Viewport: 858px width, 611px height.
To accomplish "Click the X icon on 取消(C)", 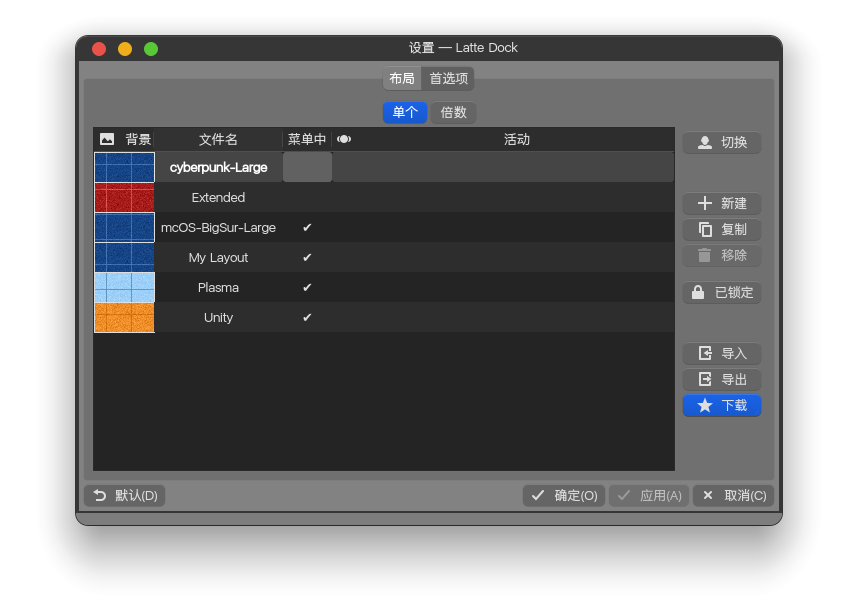I will 708,495.
